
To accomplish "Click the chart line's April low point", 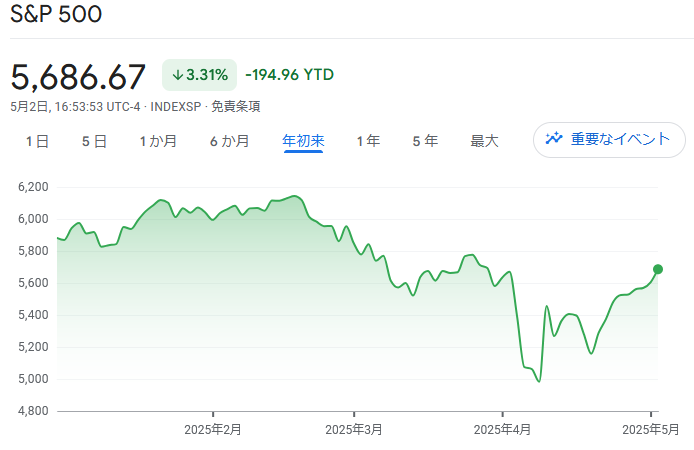I will 539,381.
